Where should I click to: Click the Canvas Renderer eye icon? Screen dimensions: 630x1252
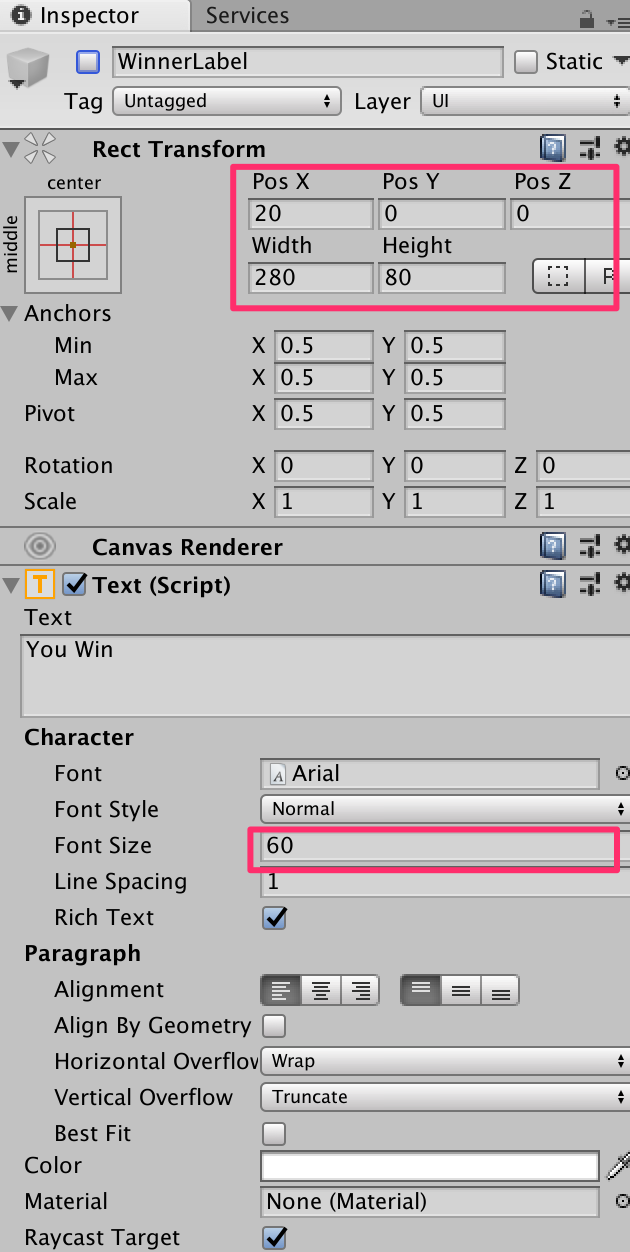40,547
